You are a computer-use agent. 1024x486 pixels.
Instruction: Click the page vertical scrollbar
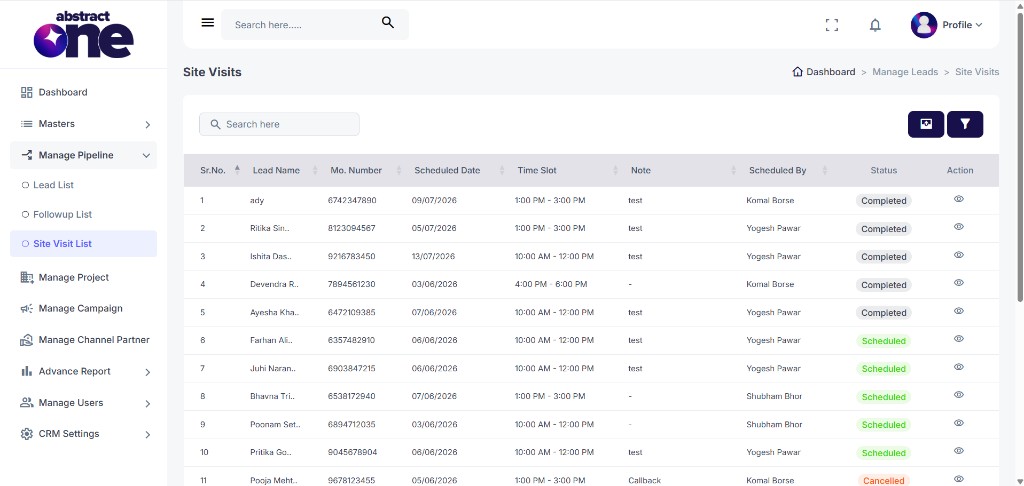click(1019, 157)
